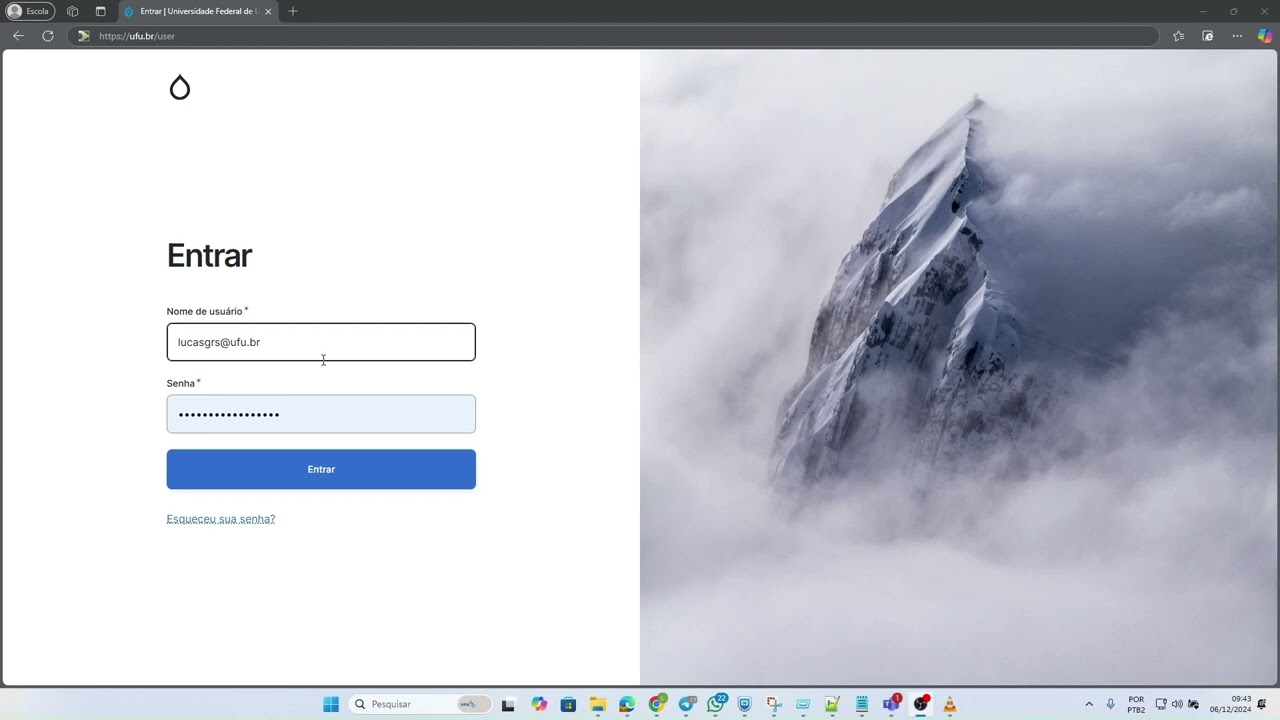
Task: Click the microphone tray icon
Action: tap(1110, 704)
